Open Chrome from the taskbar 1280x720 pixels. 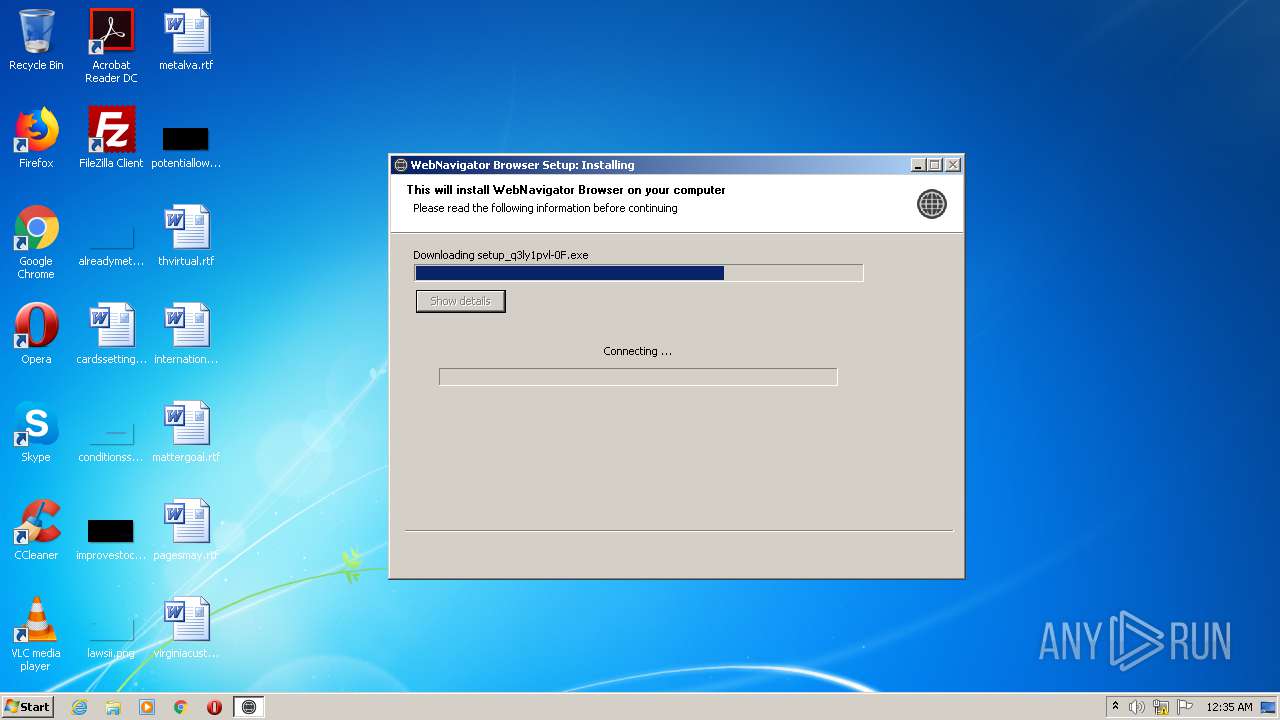181,707
